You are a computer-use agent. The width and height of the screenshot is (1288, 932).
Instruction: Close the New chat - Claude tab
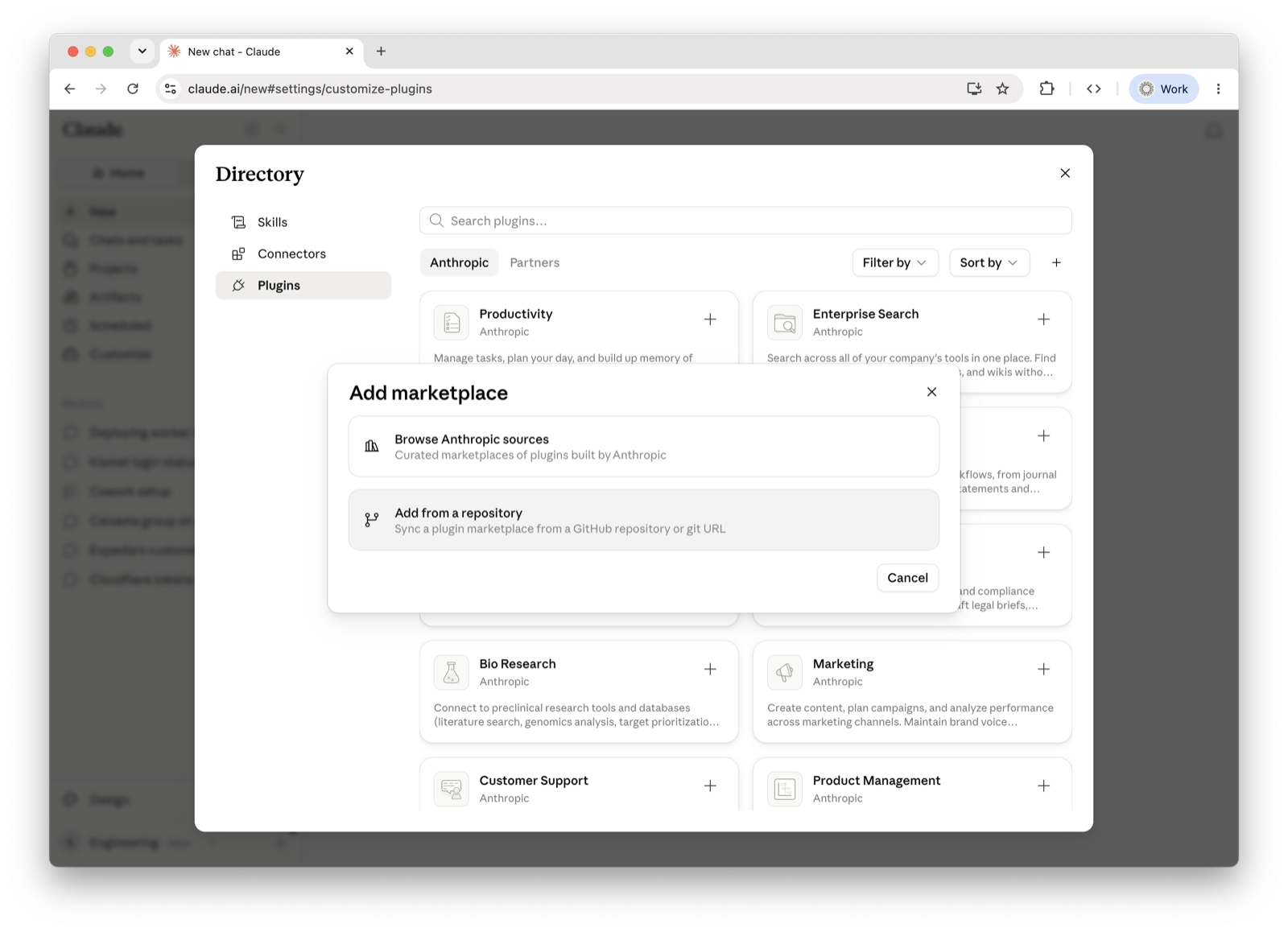tap(349, 52)
